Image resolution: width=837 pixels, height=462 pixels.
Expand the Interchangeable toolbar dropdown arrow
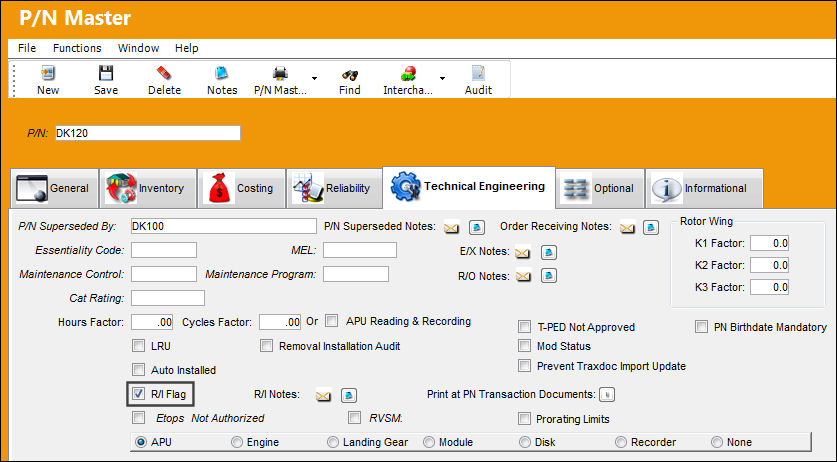[443, 79]
